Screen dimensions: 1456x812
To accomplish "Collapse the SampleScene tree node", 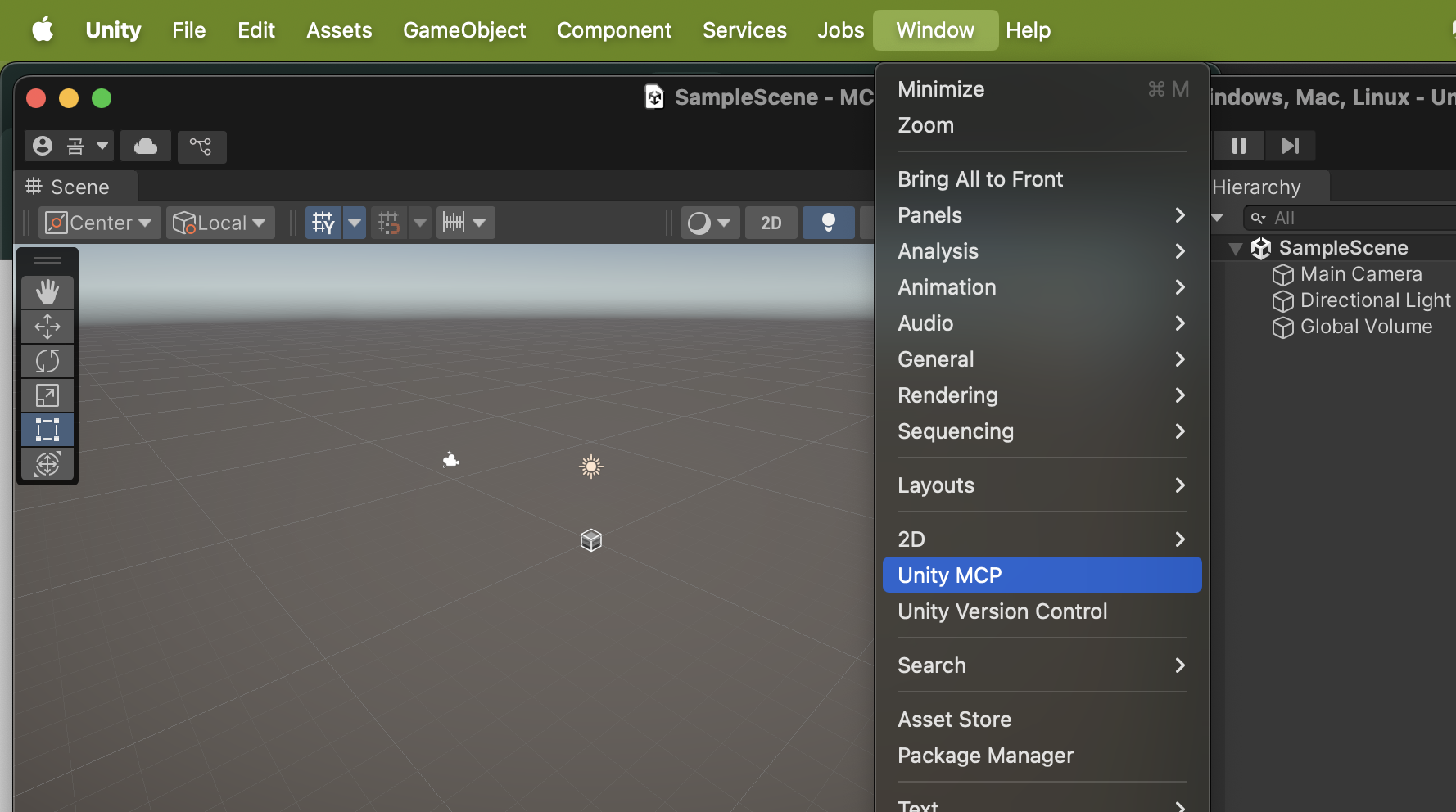I will coord(1236,248).
